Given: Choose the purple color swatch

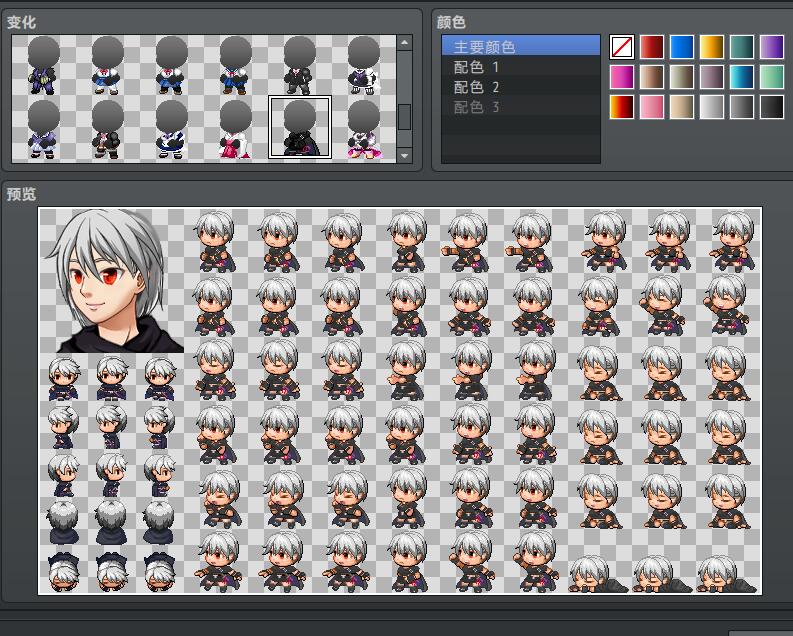Looking at the screenshot, I should pos(771,47).
